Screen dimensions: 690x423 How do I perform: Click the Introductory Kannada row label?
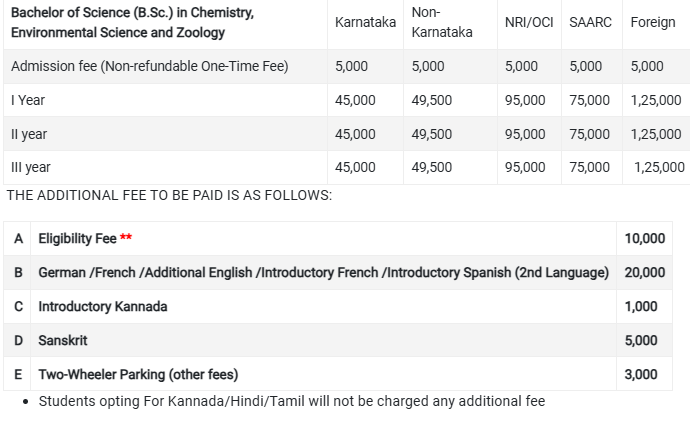click(x=103, y=306)
